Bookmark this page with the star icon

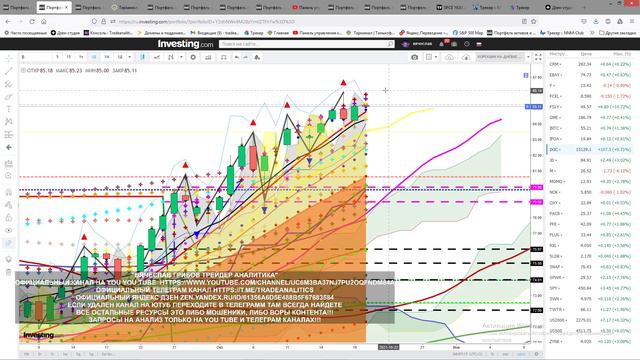click(x=533, y=21)
